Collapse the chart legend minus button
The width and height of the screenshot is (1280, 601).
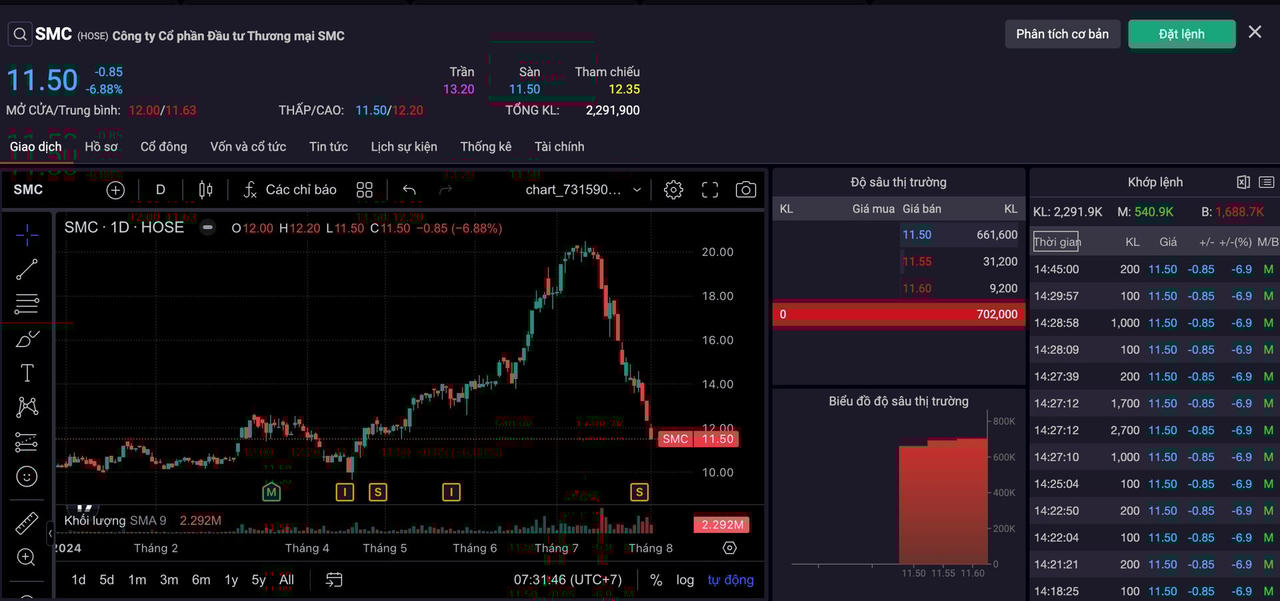pyautogui.click(x=207, y=227)
